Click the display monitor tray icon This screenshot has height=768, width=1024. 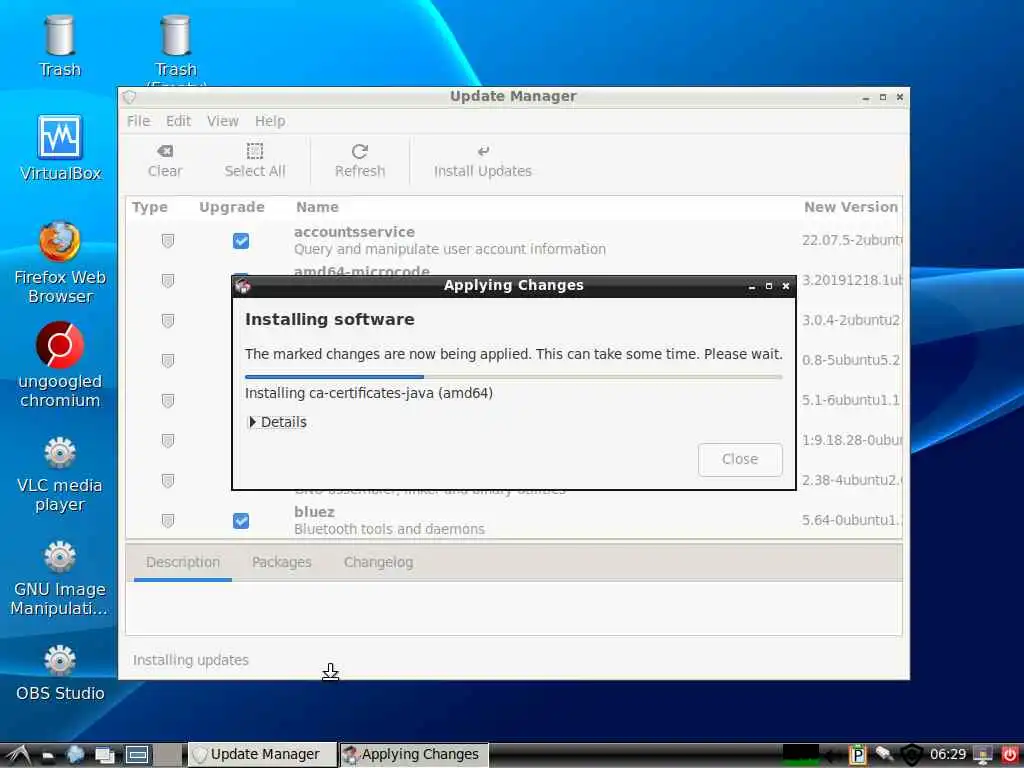(x=982, y=755)
